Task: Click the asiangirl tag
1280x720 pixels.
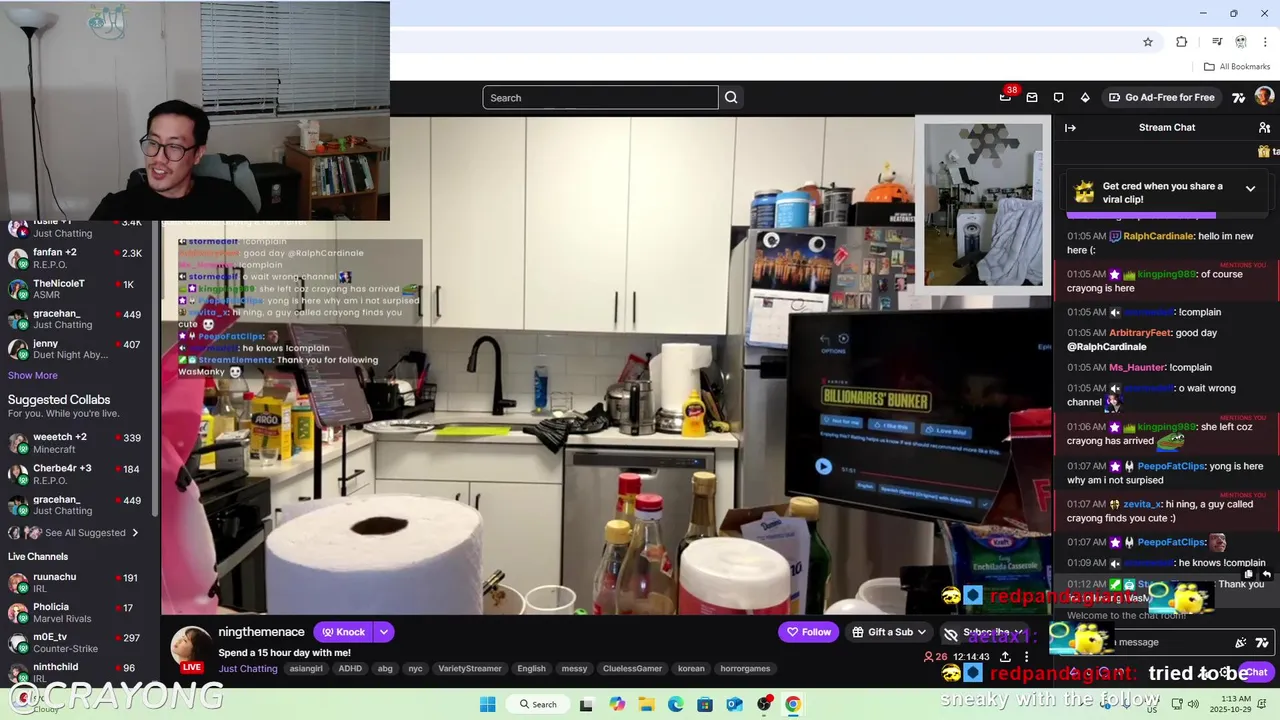Action: [306, 668]
